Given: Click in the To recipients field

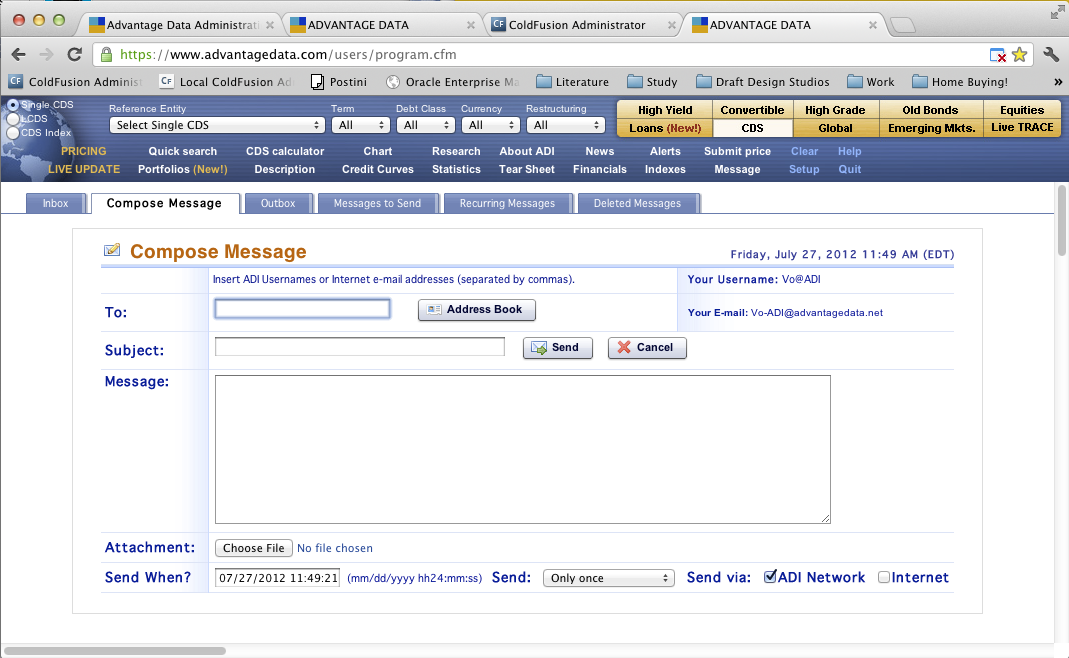Looking at the screenshot, I should (x=302, y=309).
